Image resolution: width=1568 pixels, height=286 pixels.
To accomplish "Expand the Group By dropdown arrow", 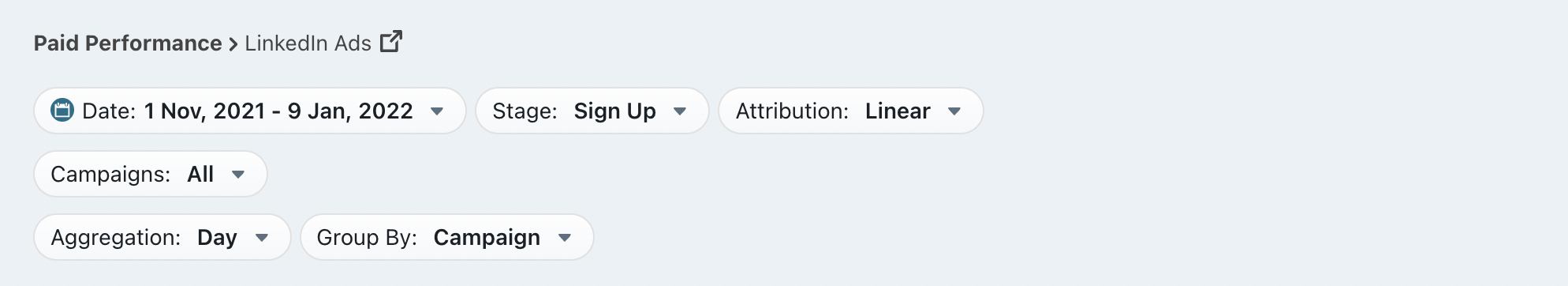I will pyautogui.click(x=565, y=238).
